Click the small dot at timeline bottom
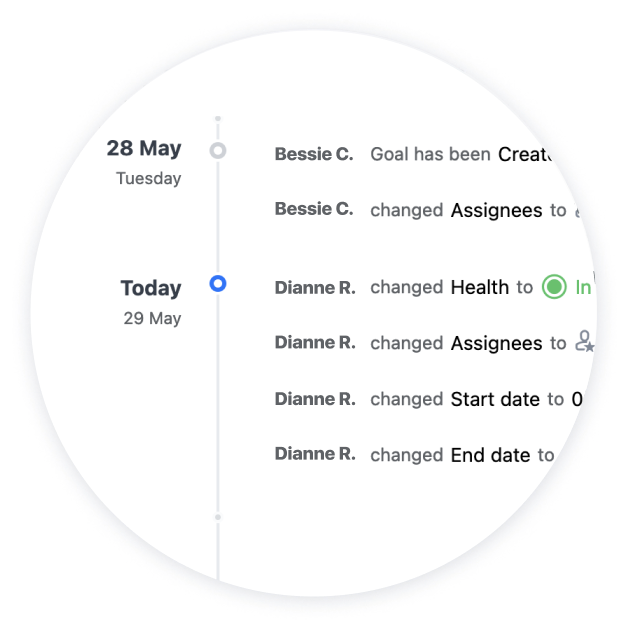Image resolution: width=627 pixels, height=627 pixels. pos(218,517)
